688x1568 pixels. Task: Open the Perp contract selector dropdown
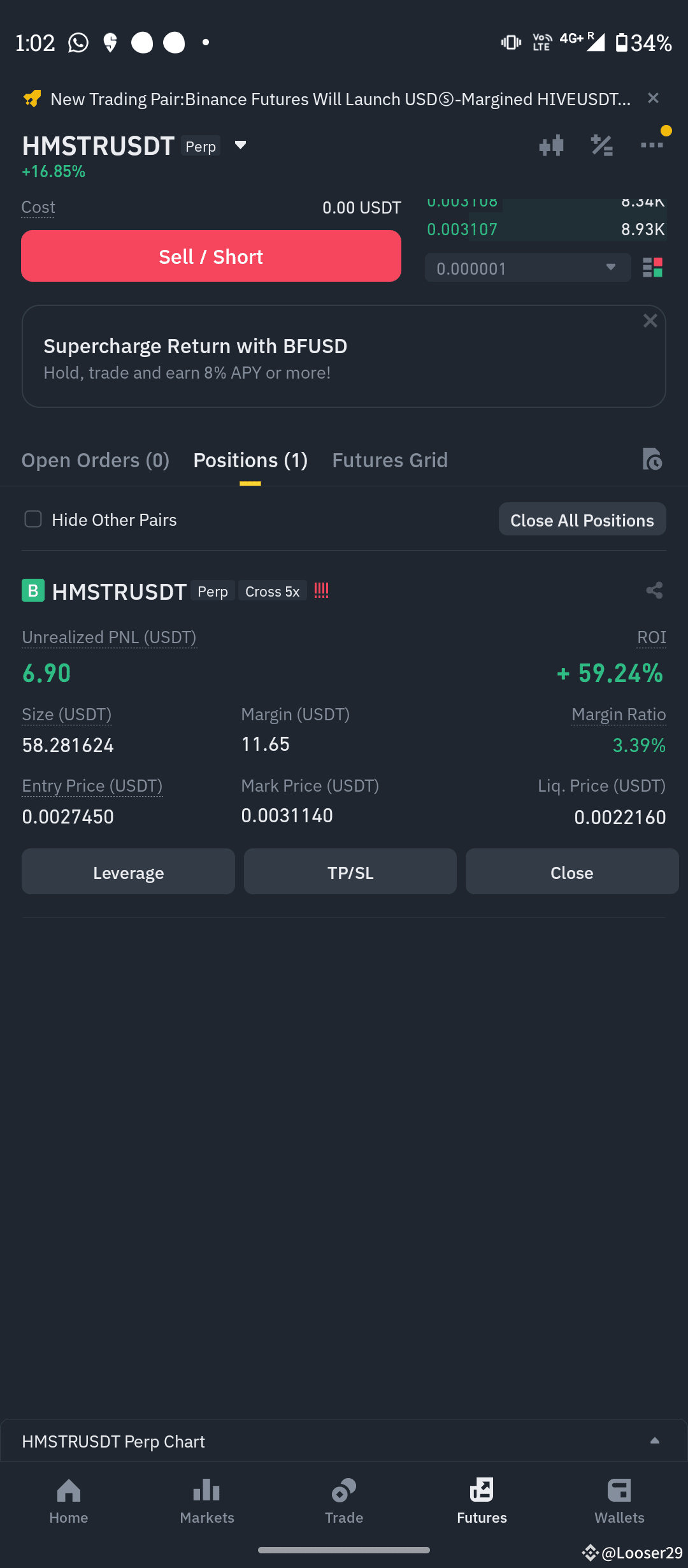point(240,145)
